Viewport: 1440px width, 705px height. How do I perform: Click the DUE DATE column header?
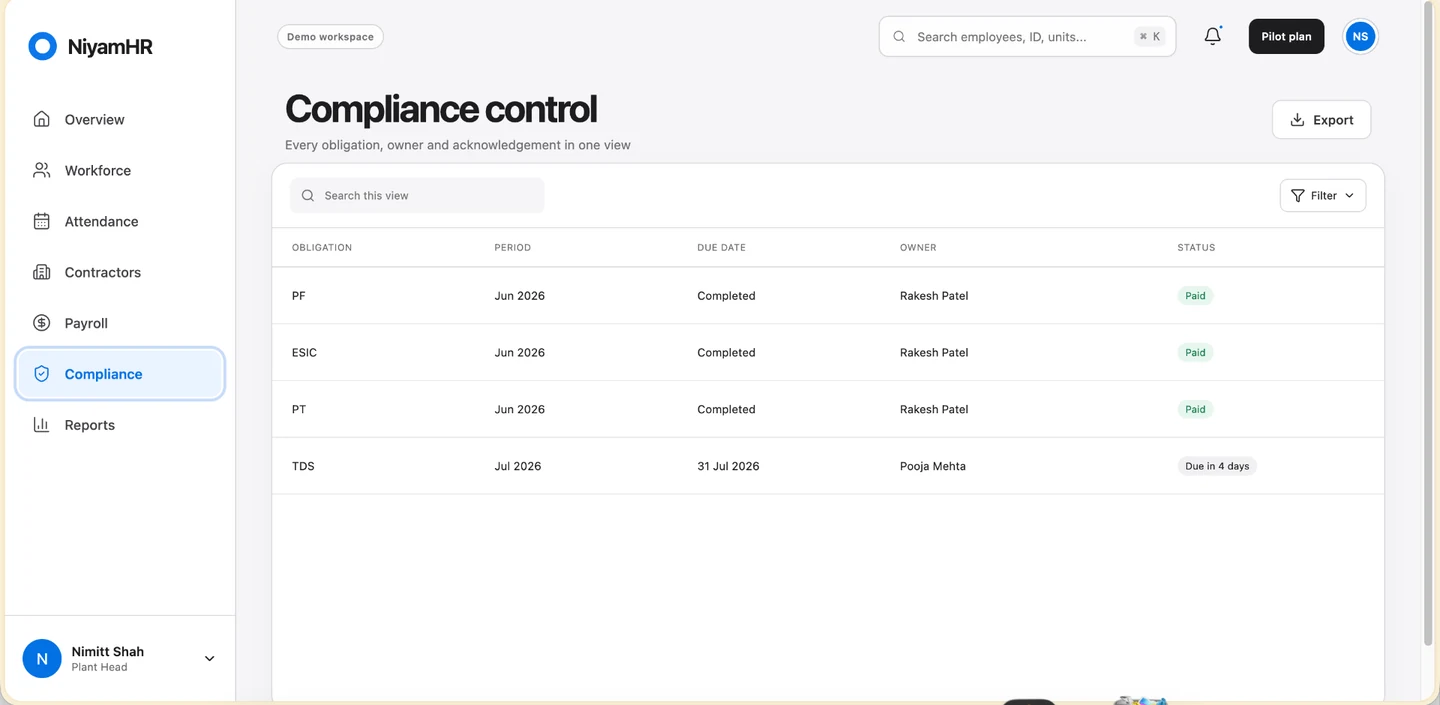coord(721,247)
